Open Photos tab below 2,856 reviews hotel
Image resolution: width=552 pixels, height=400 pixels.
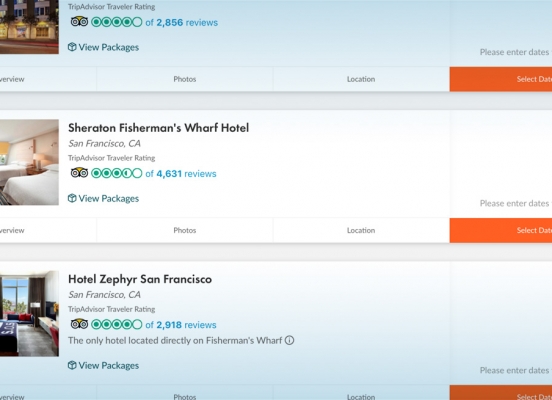point(185,79)
